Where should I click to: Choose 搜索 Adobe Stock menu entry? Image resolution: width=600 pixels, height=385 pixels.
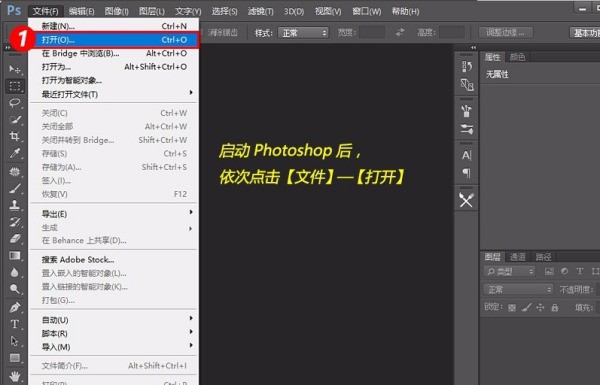pos(114,259)
